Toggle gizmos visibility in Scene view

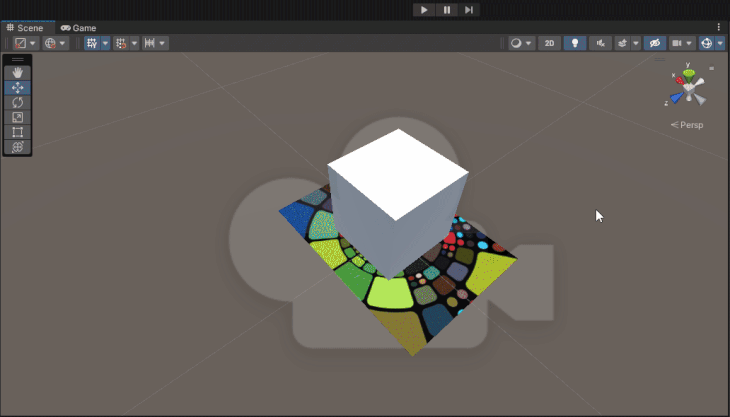[x=707, y=43]
